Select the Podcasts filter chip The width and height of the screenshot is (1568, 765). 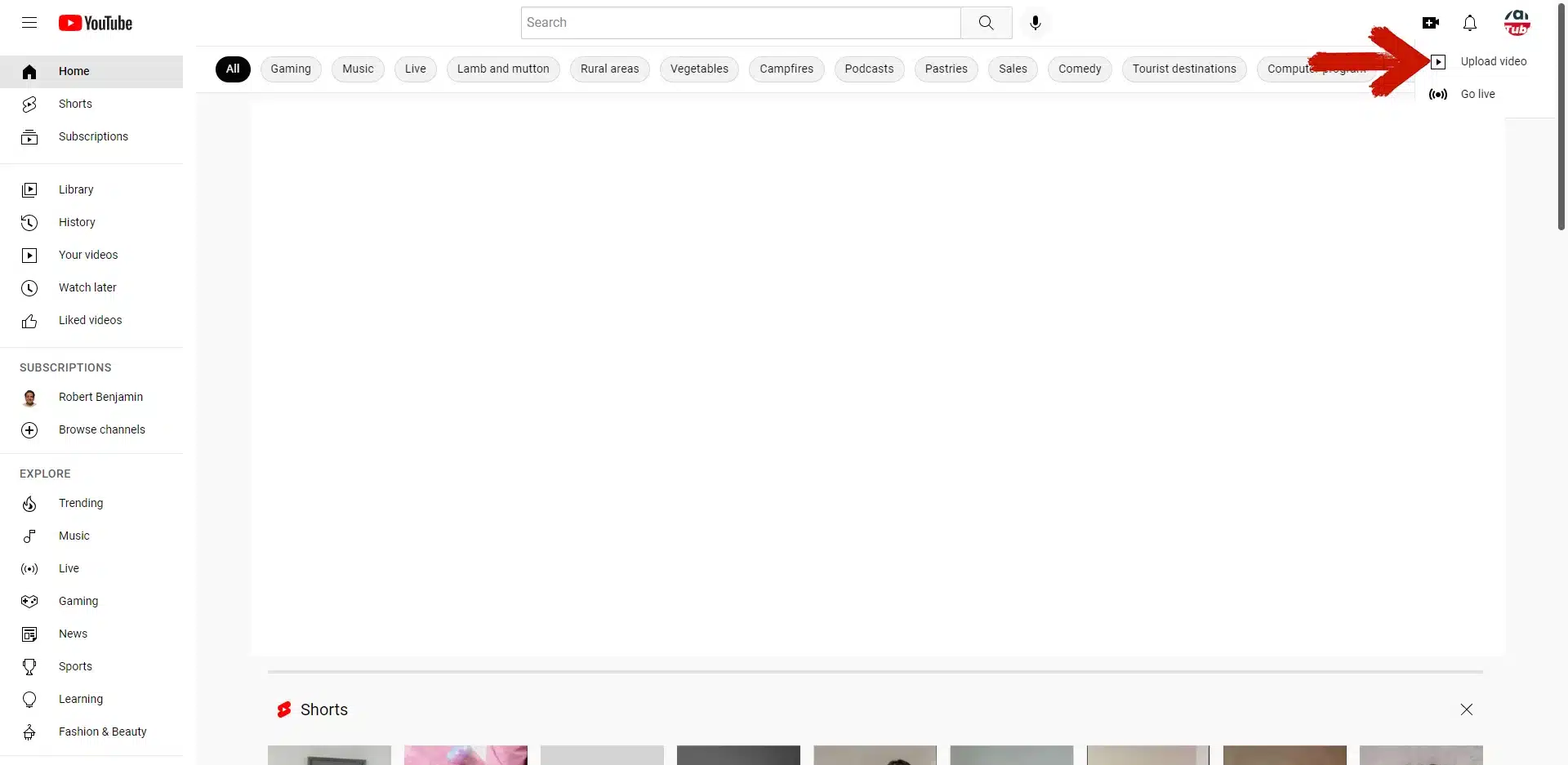pyautogui.click(x=868, y=69)
